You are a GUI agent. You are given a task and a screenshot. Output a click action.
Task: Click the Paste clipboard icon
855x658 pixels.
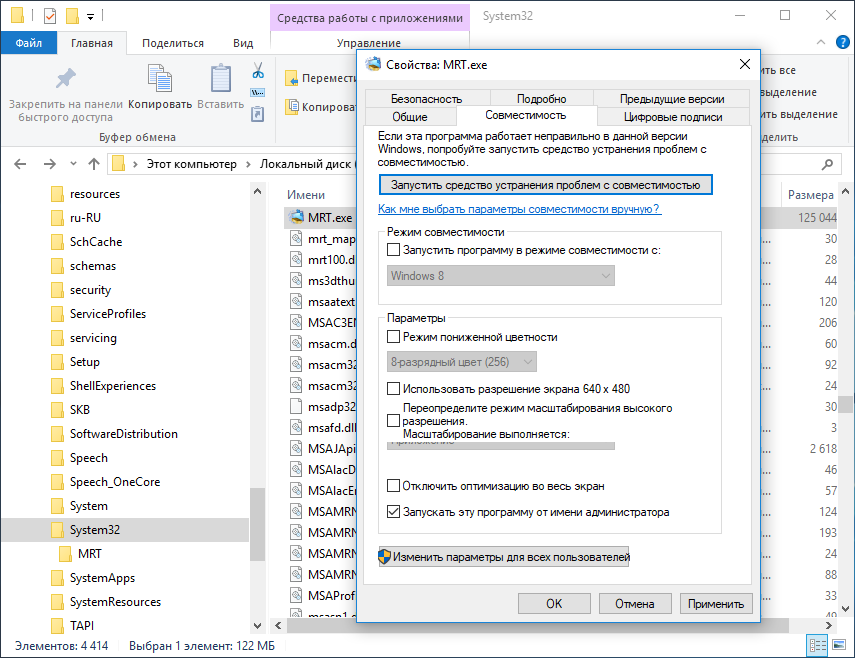[221, 78]
